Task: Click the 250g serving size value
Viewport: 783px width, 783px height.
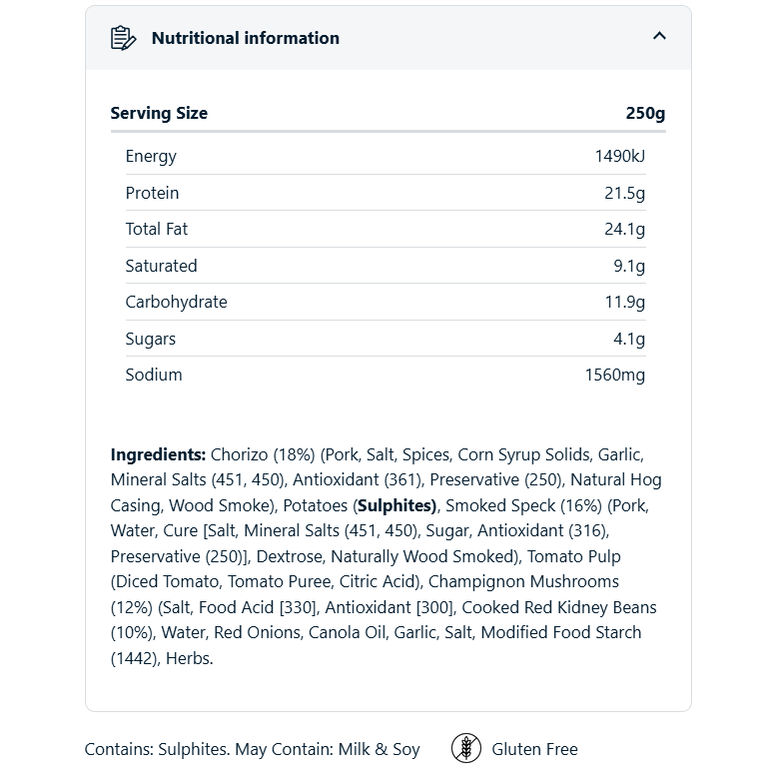Action: point(645,113)
